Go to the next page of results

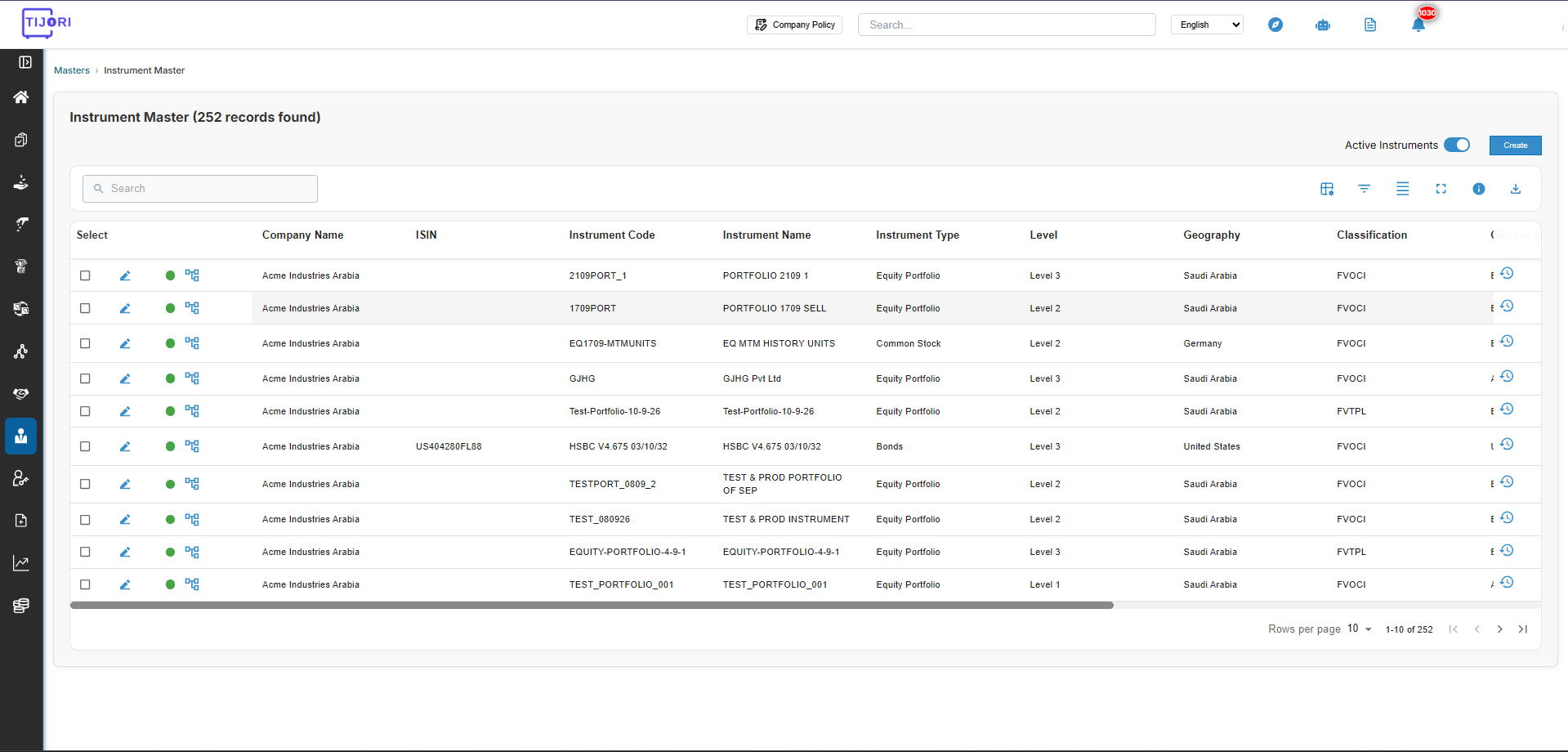(1499, 629)
